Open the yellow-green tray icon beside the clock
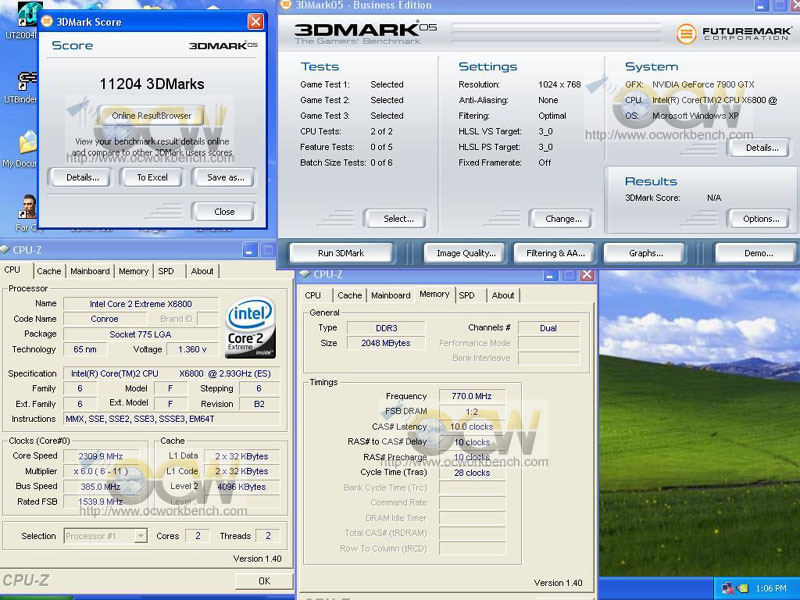This screenshot has width=800, height=600. pos(742,588)
